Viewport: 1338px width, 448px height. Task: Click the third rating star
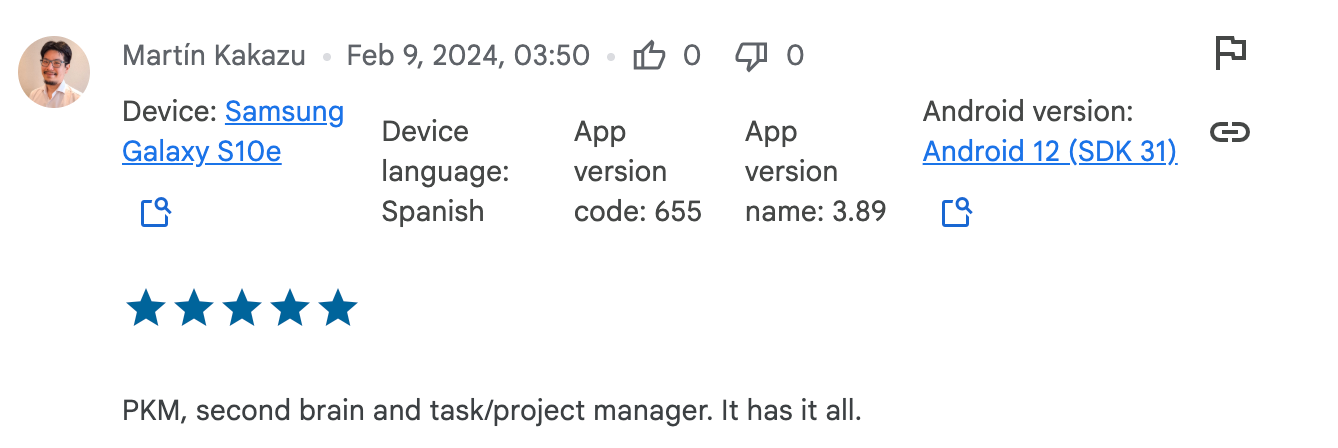click(241, 308)
